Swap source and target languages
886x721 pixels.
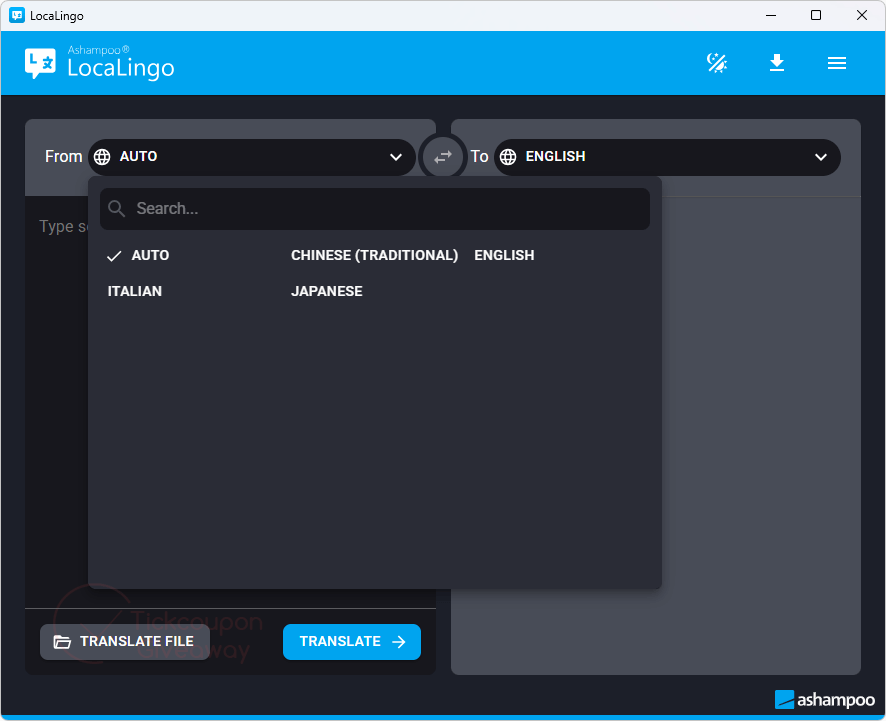(443, 157)
